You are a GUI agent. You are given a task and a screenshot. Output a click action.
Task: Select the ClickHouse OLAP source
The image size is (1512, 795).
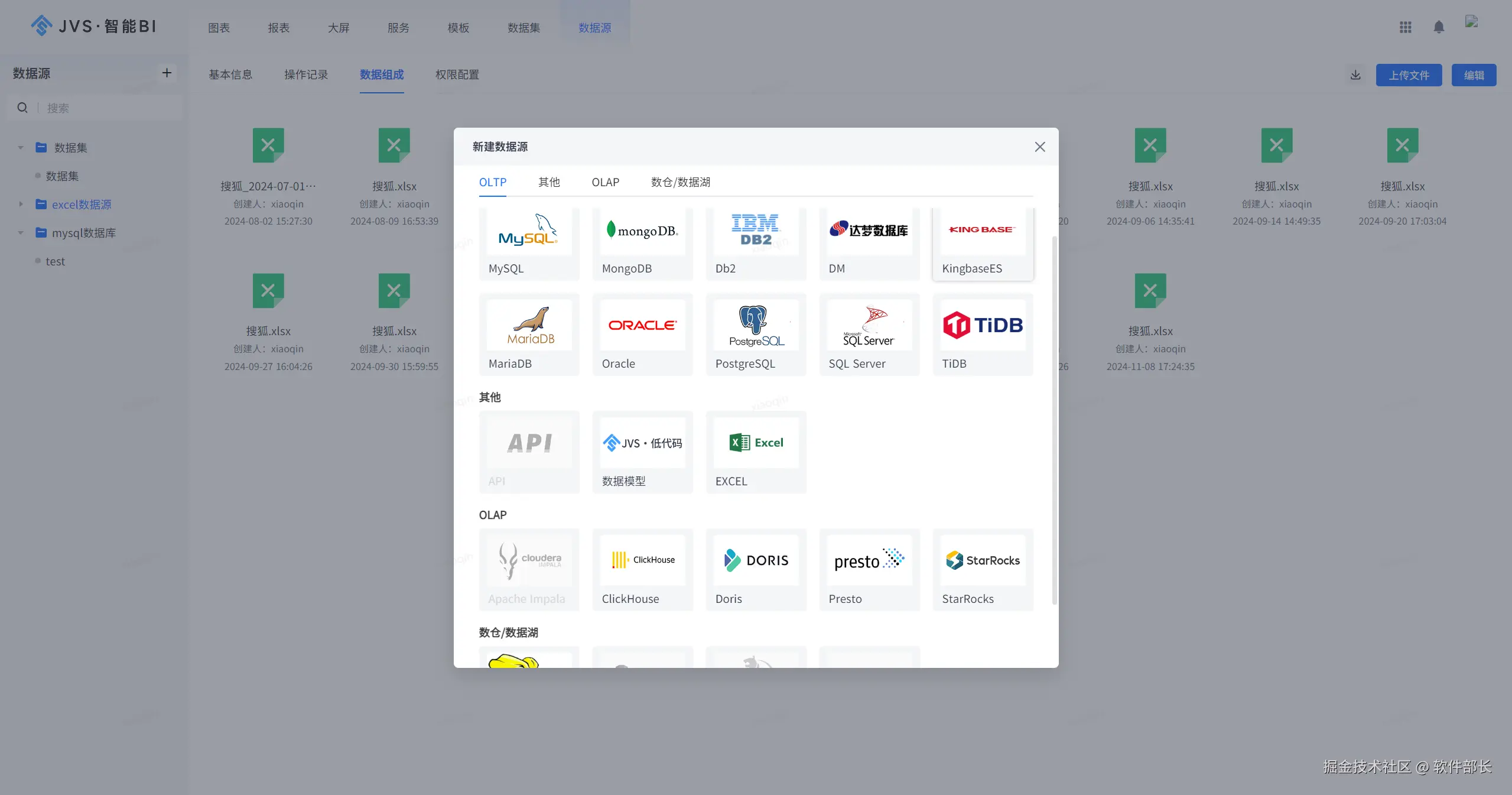pos(642,560)
